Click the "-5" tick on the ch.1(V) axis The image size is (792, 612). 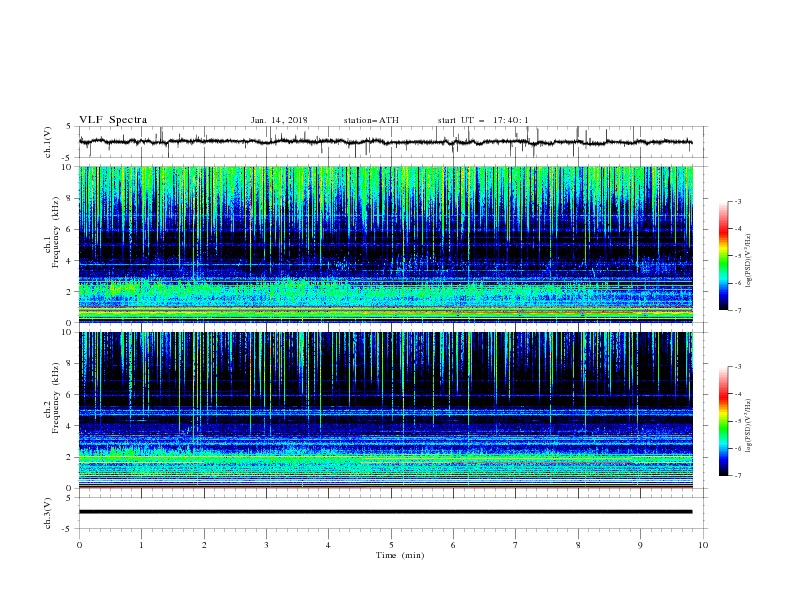[x=68, y=158]
